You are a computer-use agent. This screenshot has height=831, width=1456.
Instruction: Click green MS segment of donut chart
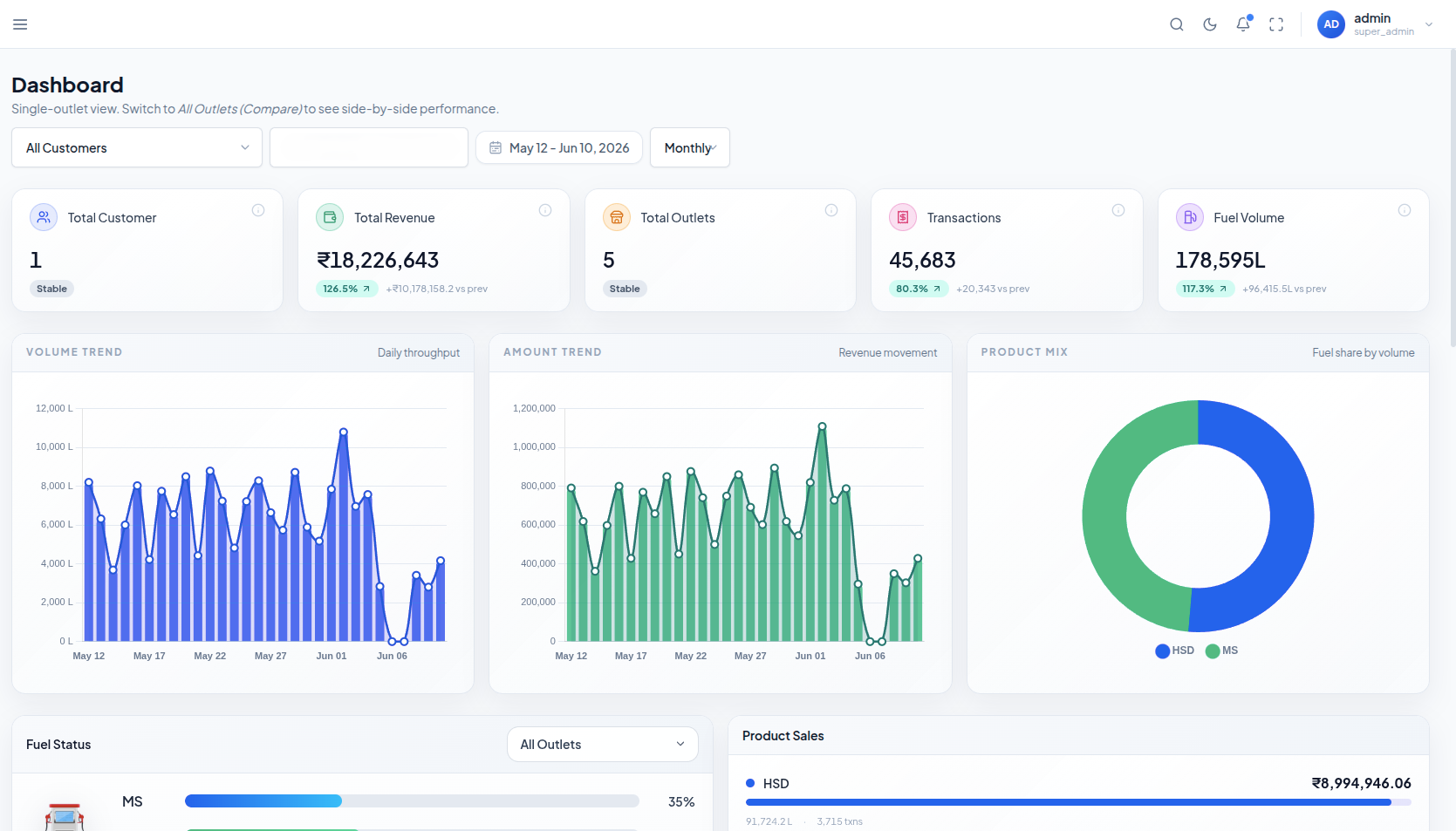(x=1105, y=516)
